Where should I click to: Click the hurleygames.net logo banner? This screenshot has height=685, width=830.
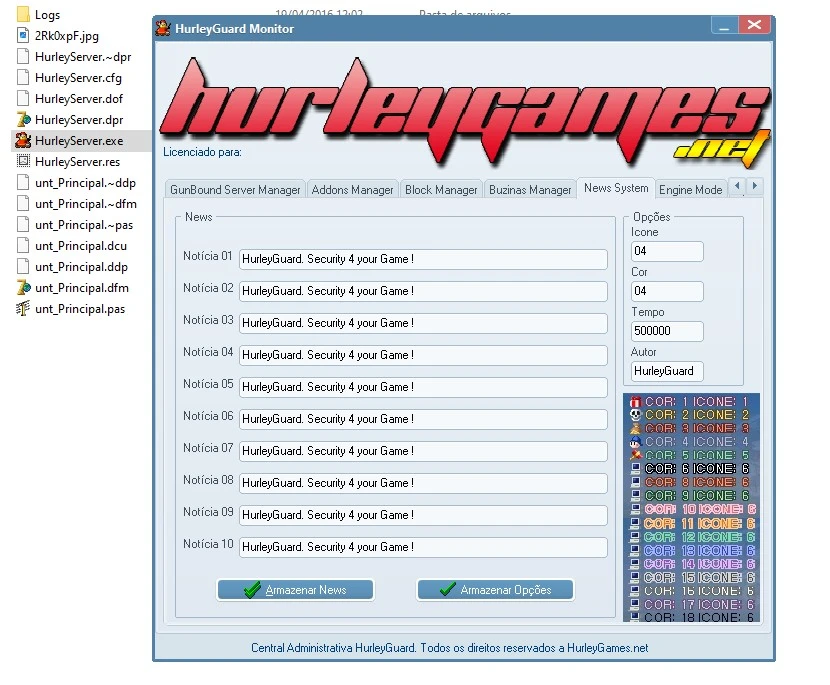click(465, 111)
